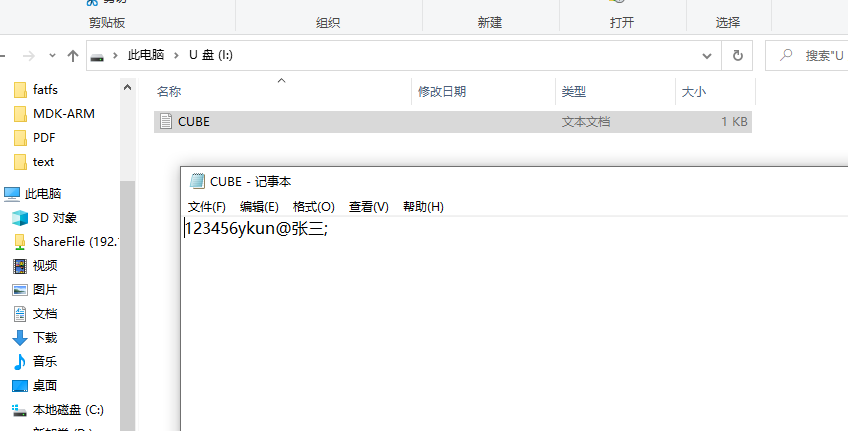The width and height of the screenshot is (848, 431).
Task: Click the 文本文档 type cell
Action: pos(586,122)
